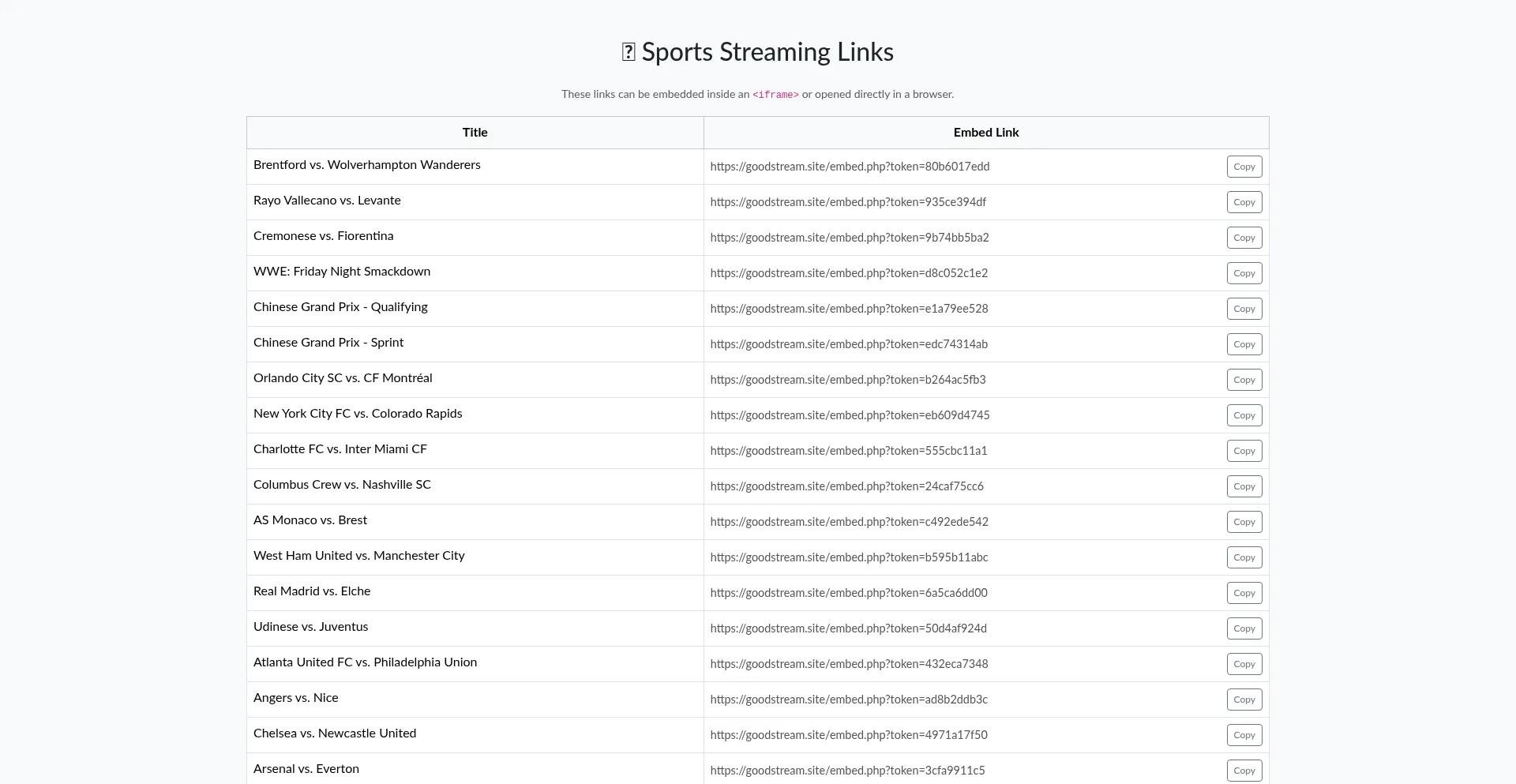This screenshot has height=784, width=1516.
Task: Select the Cremonese vs. Fiorentina title
Action: pyautogui.click(x=323, y=236)
